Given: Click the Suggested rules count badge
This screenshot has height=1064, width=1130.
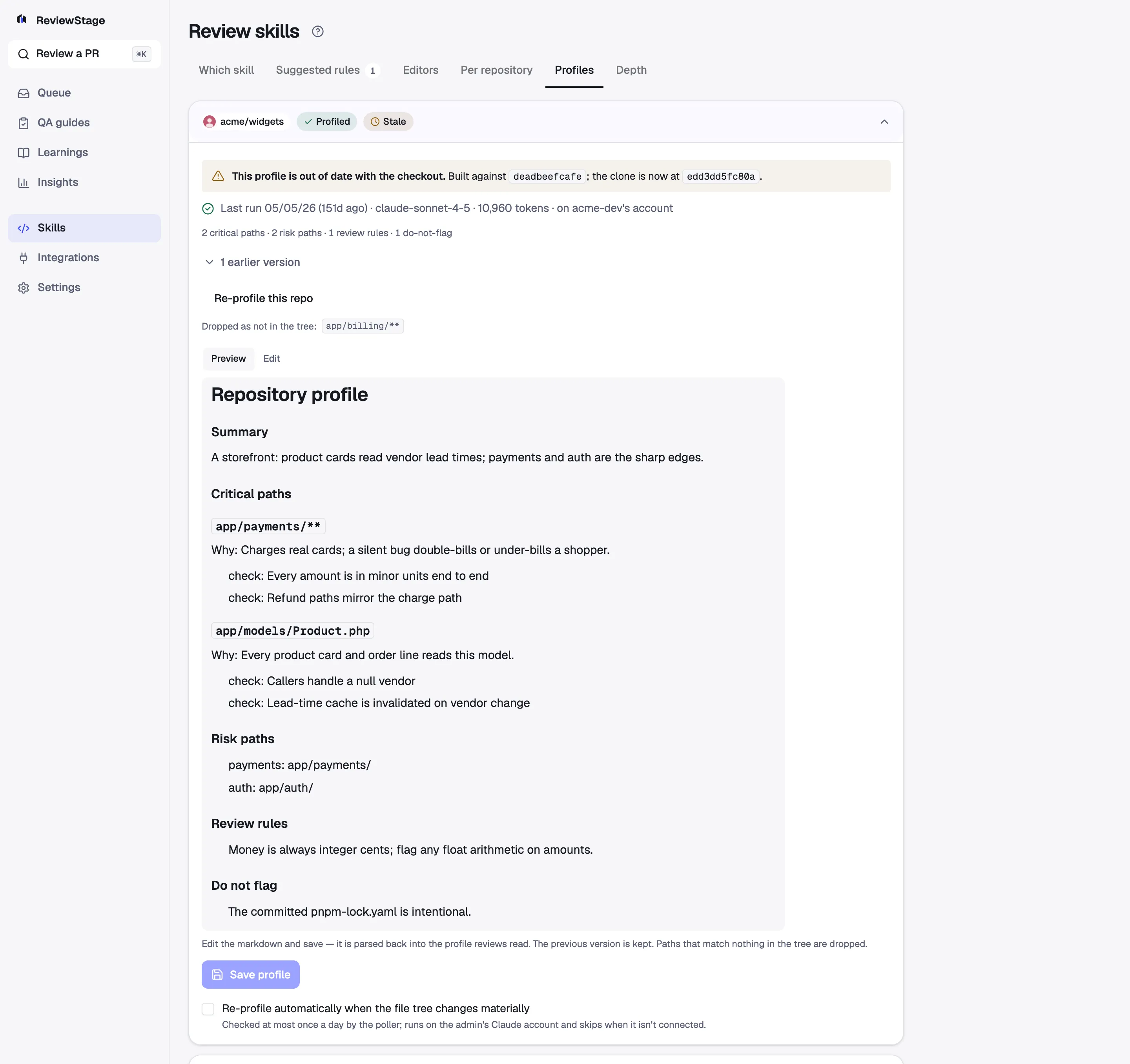Looking at the screenshot, I should pos(372,71).
